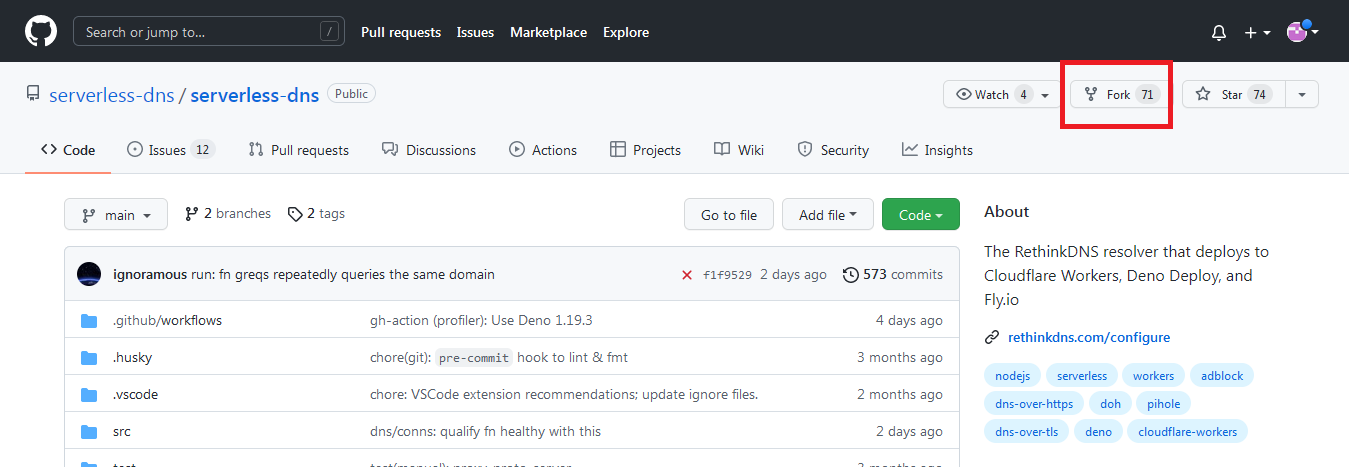Open Explore in top nav
Viewport: 1349px width, 467px height.
626,32
